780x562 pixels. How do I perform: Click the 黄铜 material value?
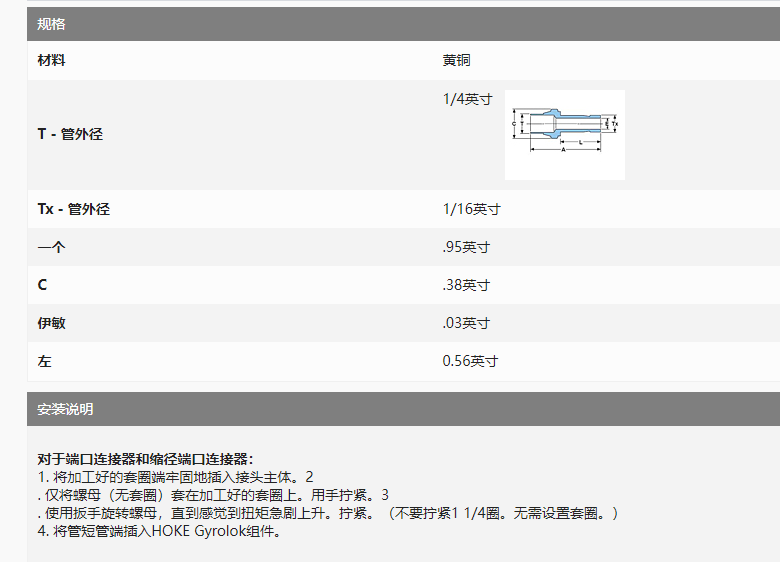click(457, 61)
